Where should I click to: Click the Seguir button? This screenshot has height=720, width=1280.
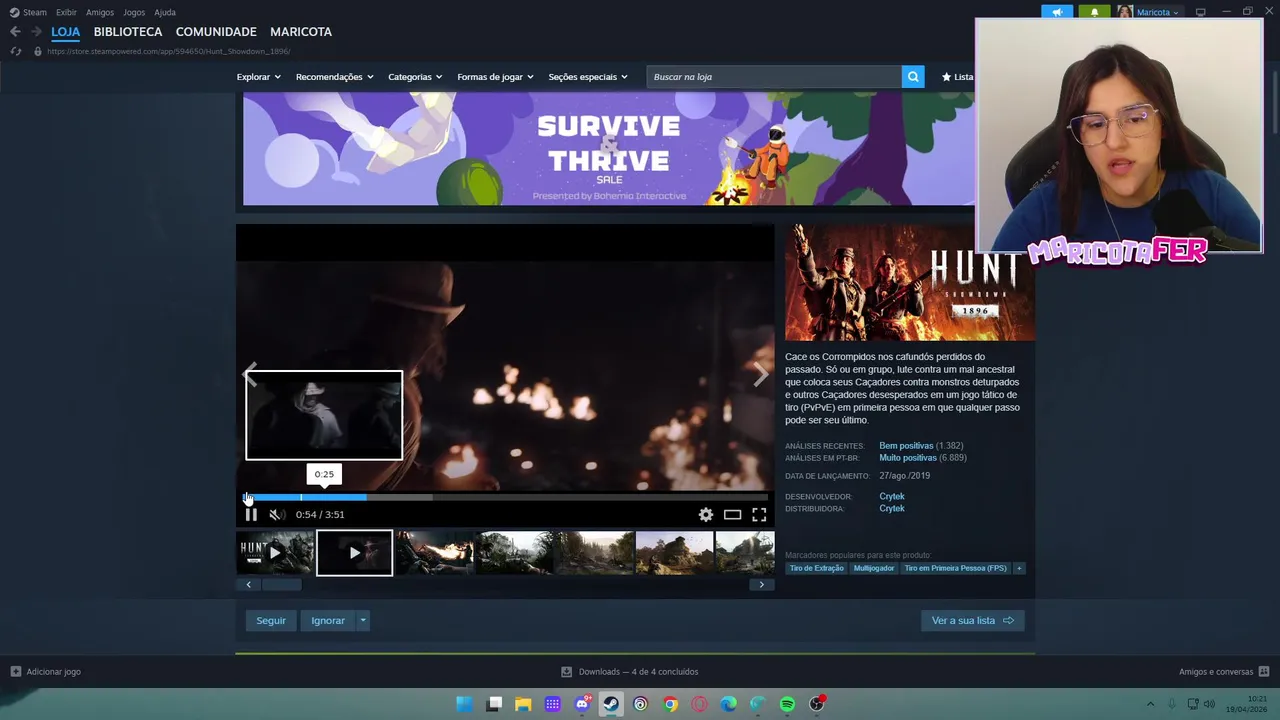click(271, 621)
